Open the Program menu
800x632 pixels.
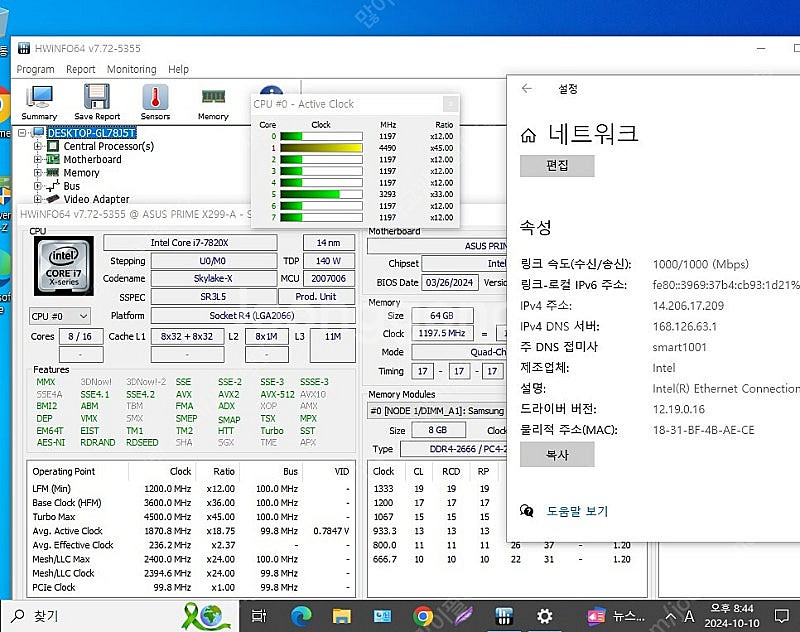point(35,69)
